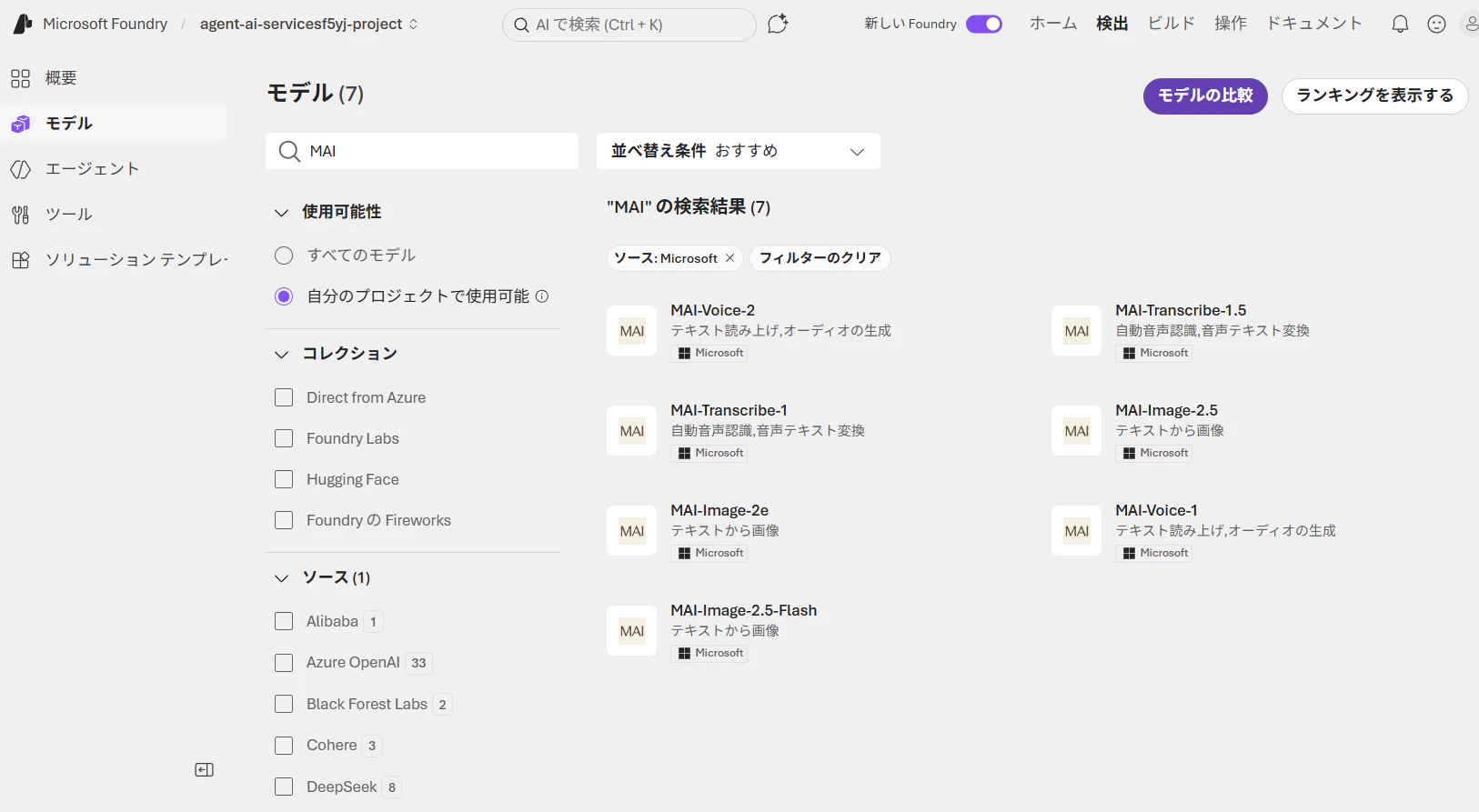
Task: Click the Microsoft publisher tag under MAI-Image-2.5
Action: [1154, 454]
